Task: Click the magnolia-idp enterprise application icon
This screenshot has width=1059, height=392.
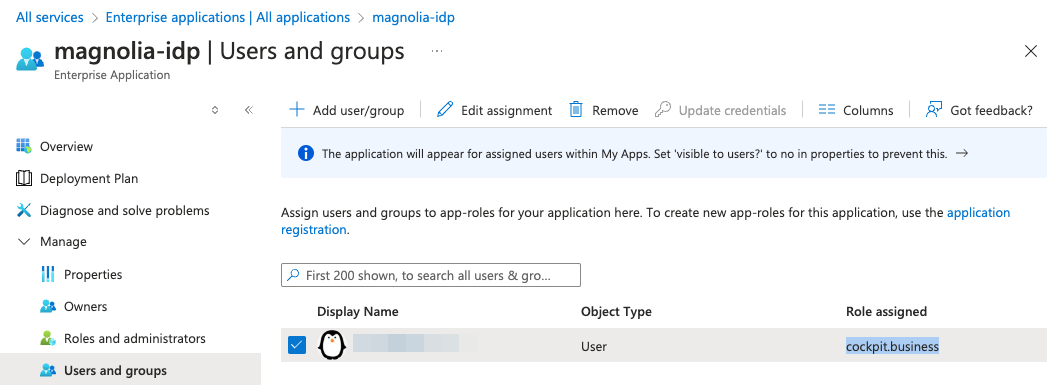Action: point(30,59)
